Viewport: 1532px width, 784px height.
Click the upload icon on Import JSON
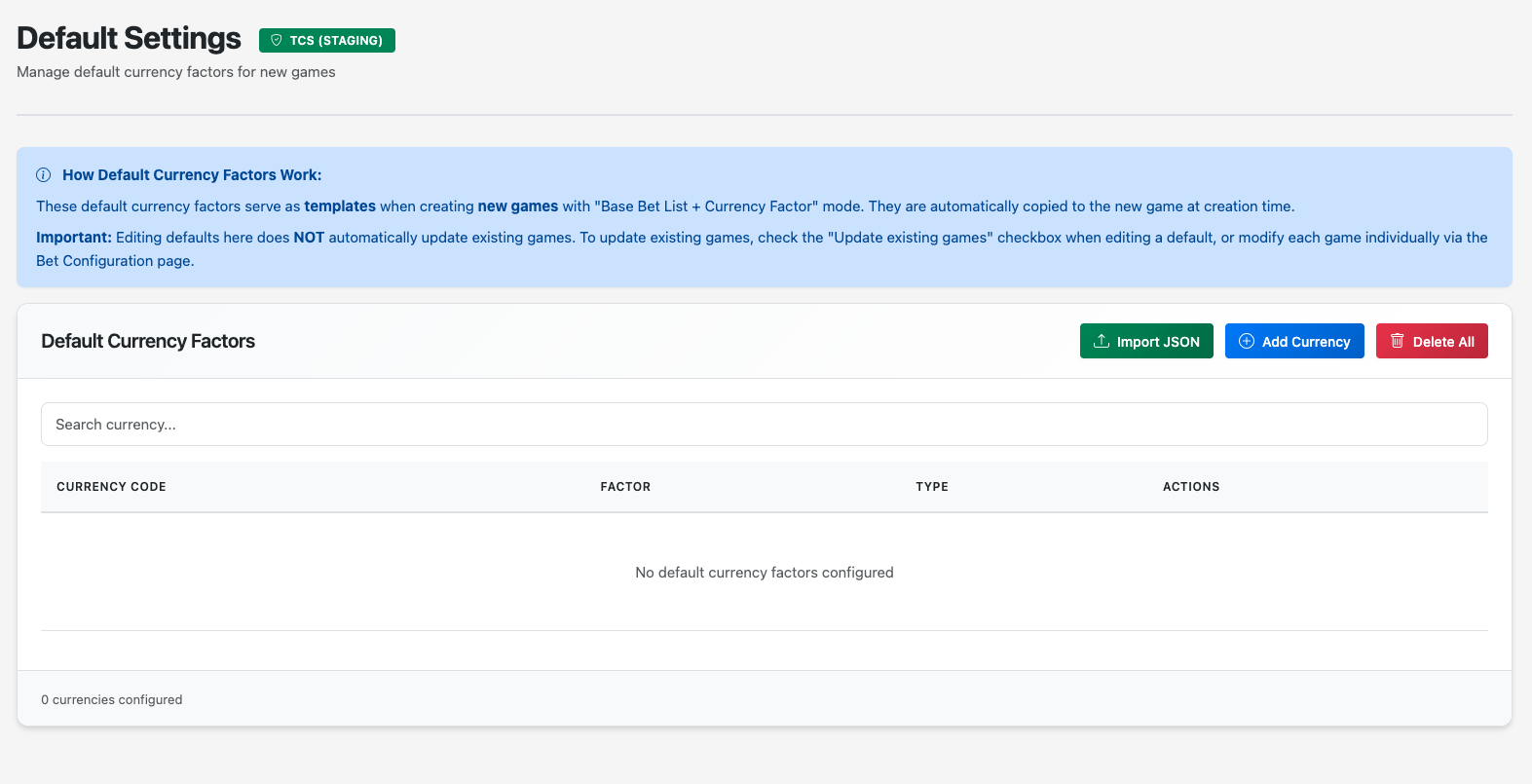point(1102,341)
